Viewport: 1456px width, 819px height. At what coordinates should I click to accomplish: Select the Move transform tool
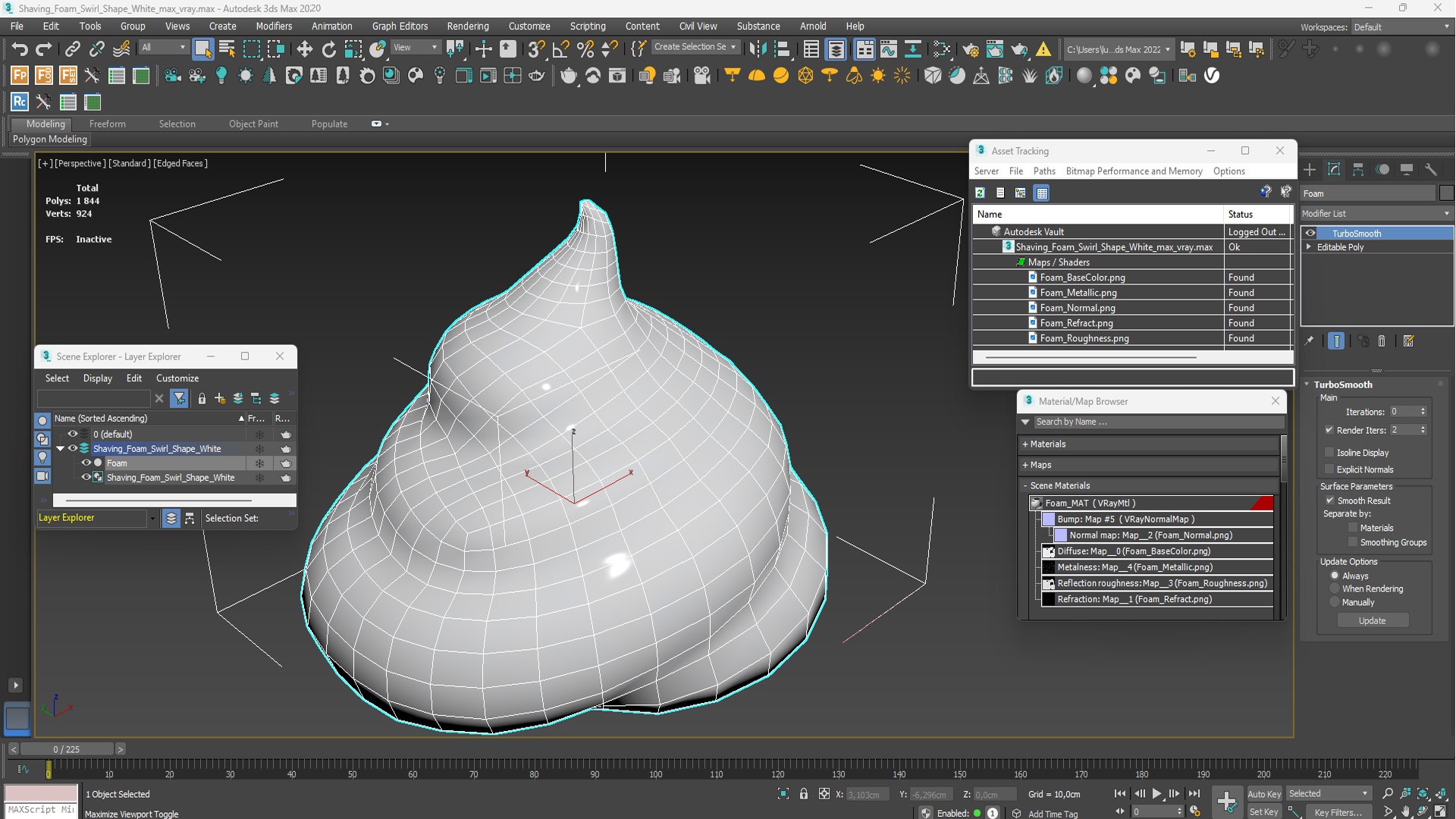[x=304, y=49]
